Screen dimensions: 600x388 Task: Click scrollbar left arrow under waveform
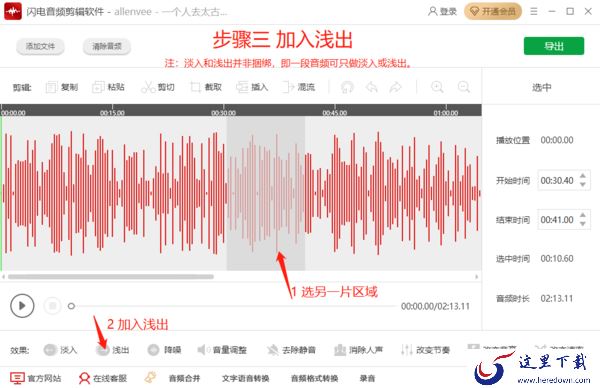click(3, 277)
